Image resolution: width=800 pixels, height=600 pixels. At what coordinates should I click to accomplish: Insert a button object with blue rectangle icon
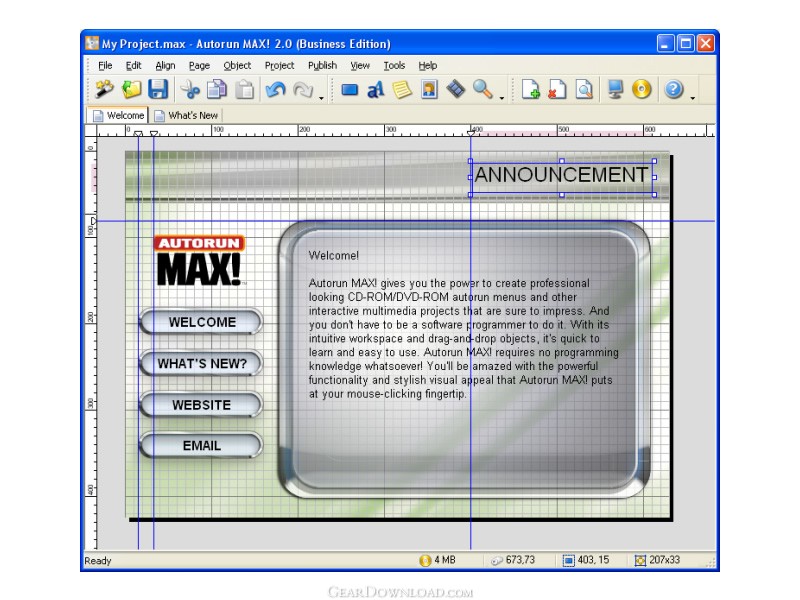[349, 90]
